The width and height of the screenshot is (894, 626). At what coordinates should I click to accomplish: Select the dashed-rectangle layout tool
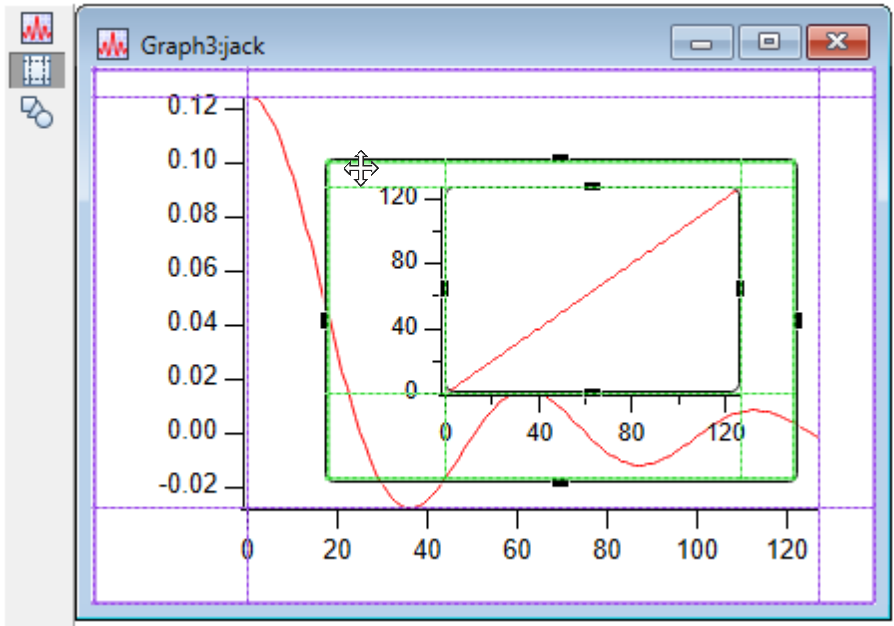37,69
